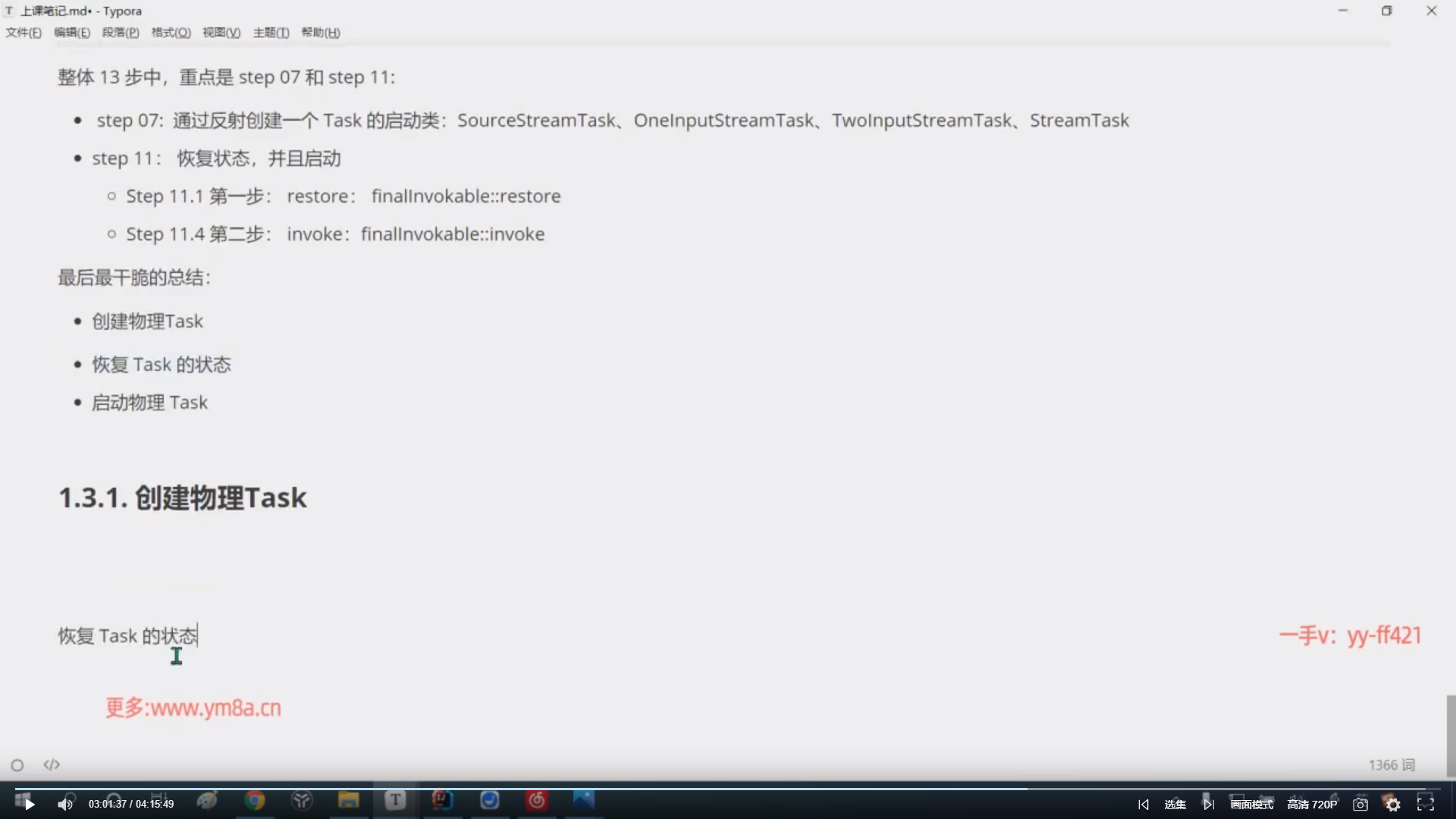Toggle Typora source code mode icon
The width and height of the screenshot is (1456, 819).
(52, 764)
